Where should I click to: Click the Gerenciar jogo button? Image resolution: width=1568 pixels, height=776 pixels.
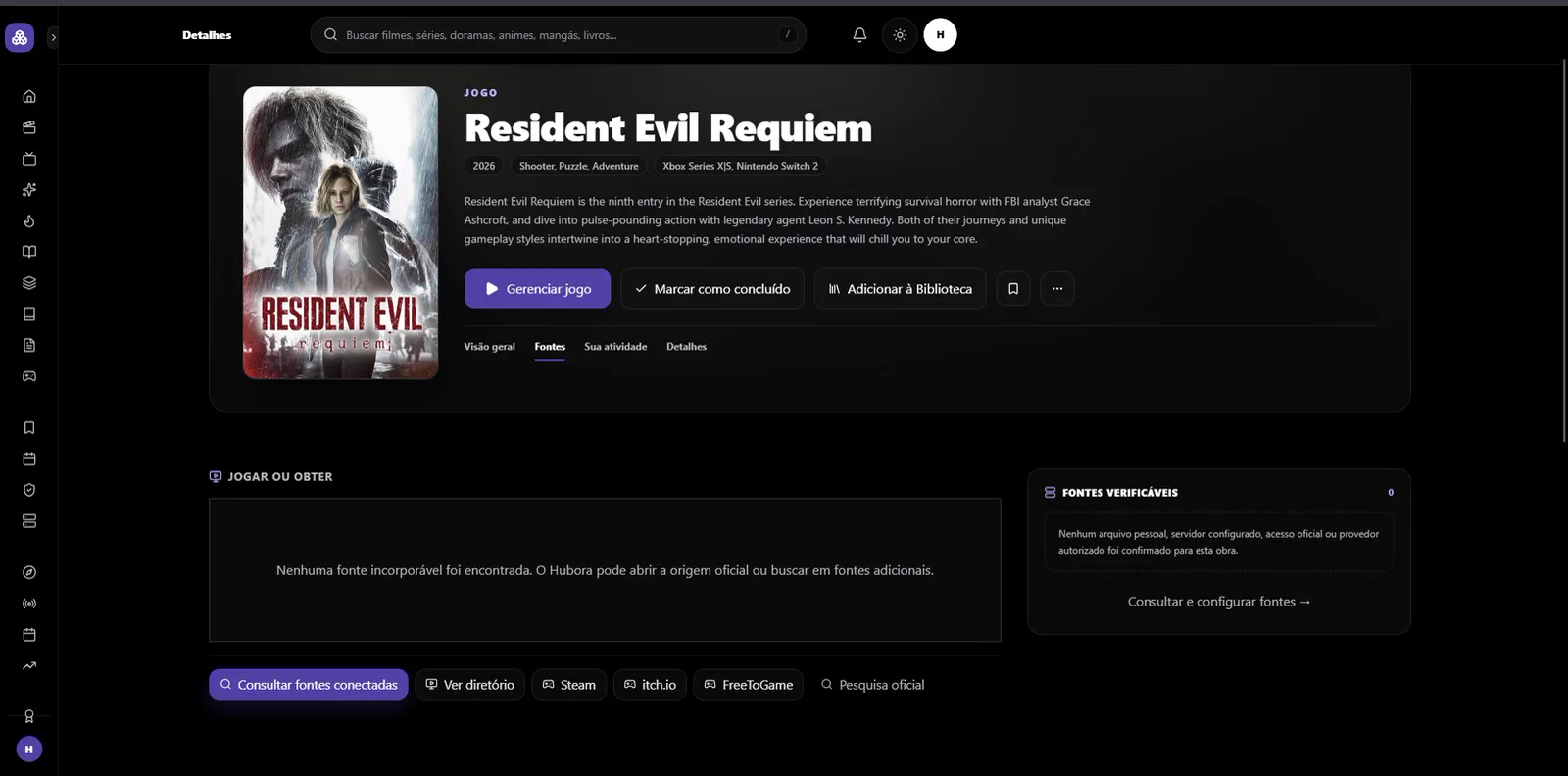(537, 289)
